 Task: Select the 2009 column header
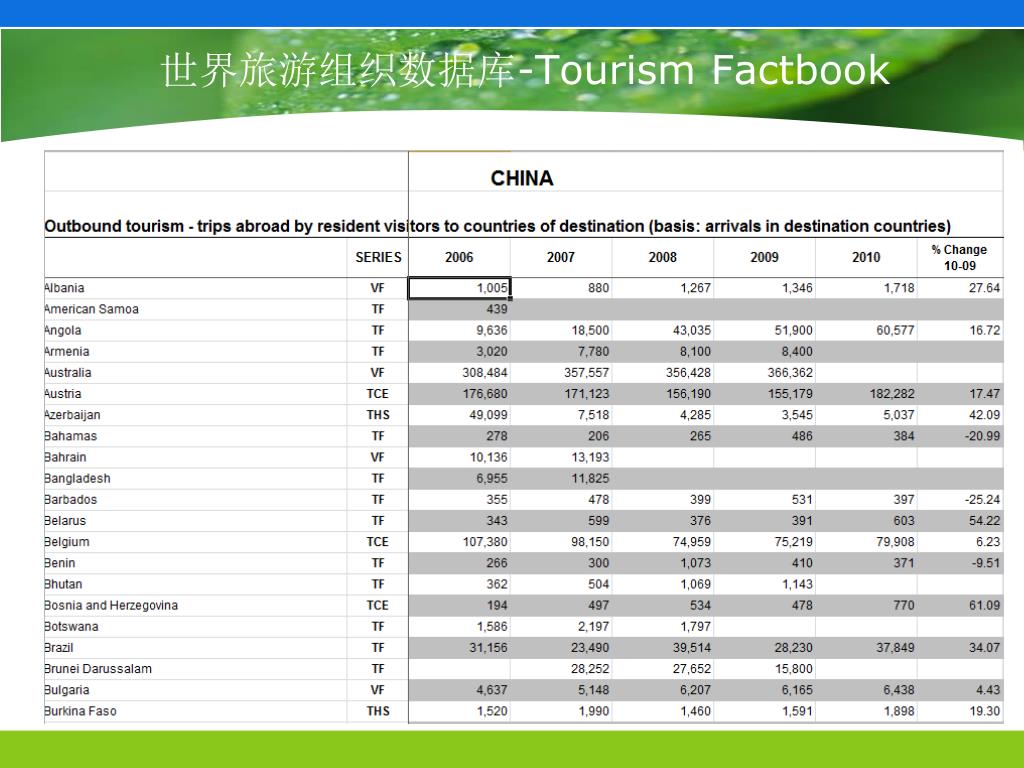tap(765, 257)
